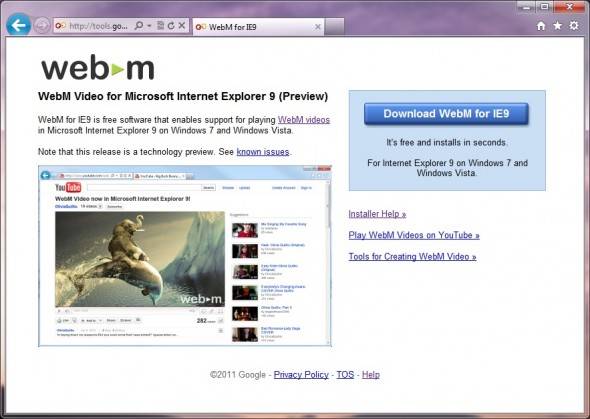Screen dimensions: 590x419
Task: Follow the known issues link
Action: click(x=263, y=152)
